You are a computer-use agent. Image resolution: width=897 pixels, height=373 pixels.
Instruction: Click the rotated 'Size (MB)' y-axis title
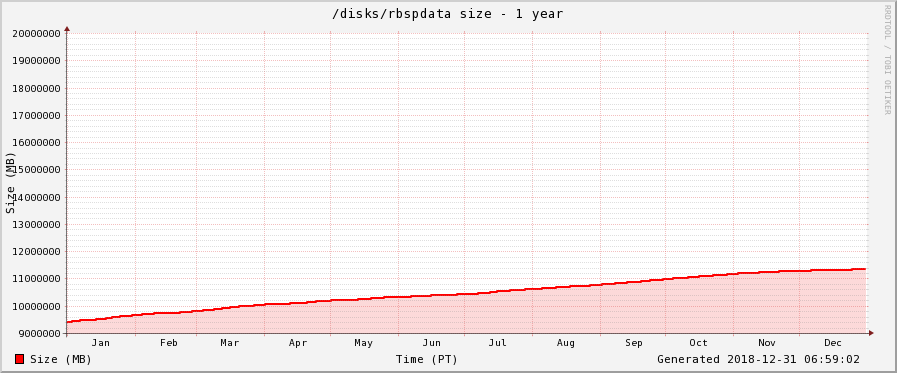pos(10,182)
